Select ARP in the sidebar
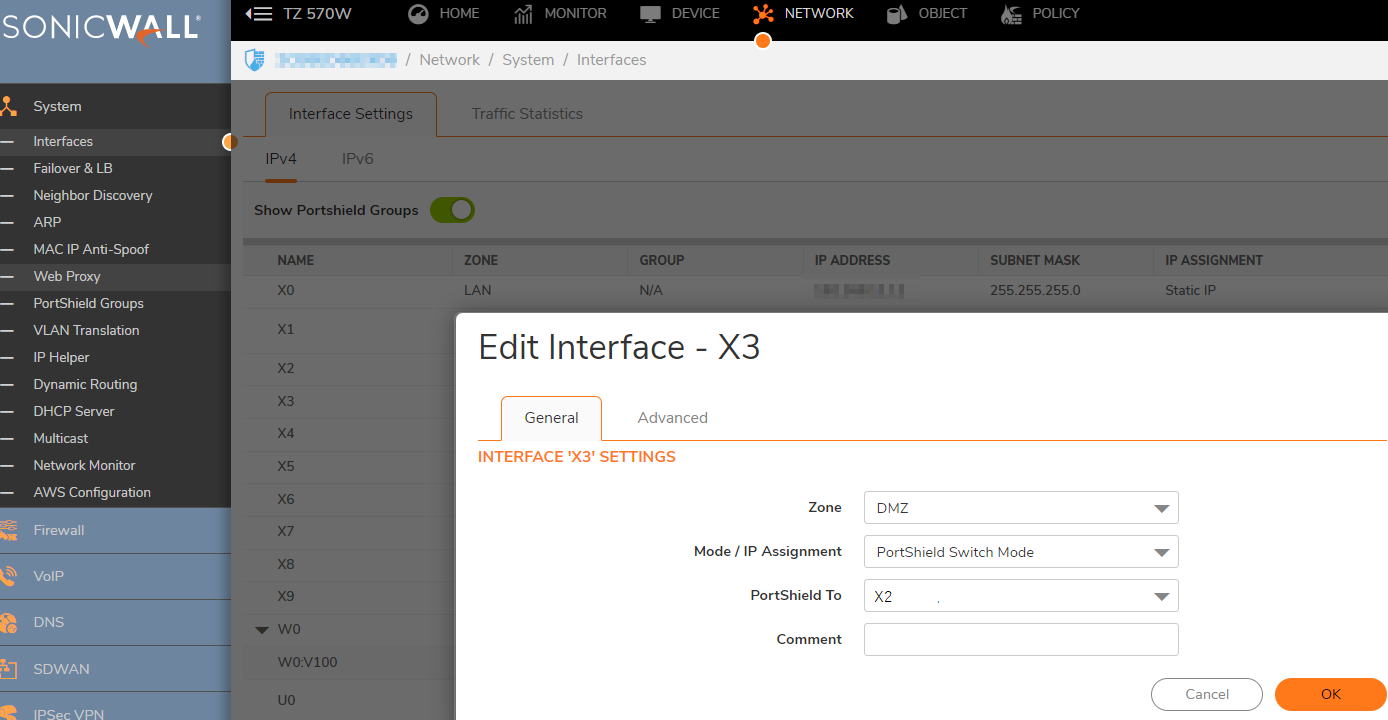The height and width of the screenshot is (720, 1388). [x=47, y=222]
